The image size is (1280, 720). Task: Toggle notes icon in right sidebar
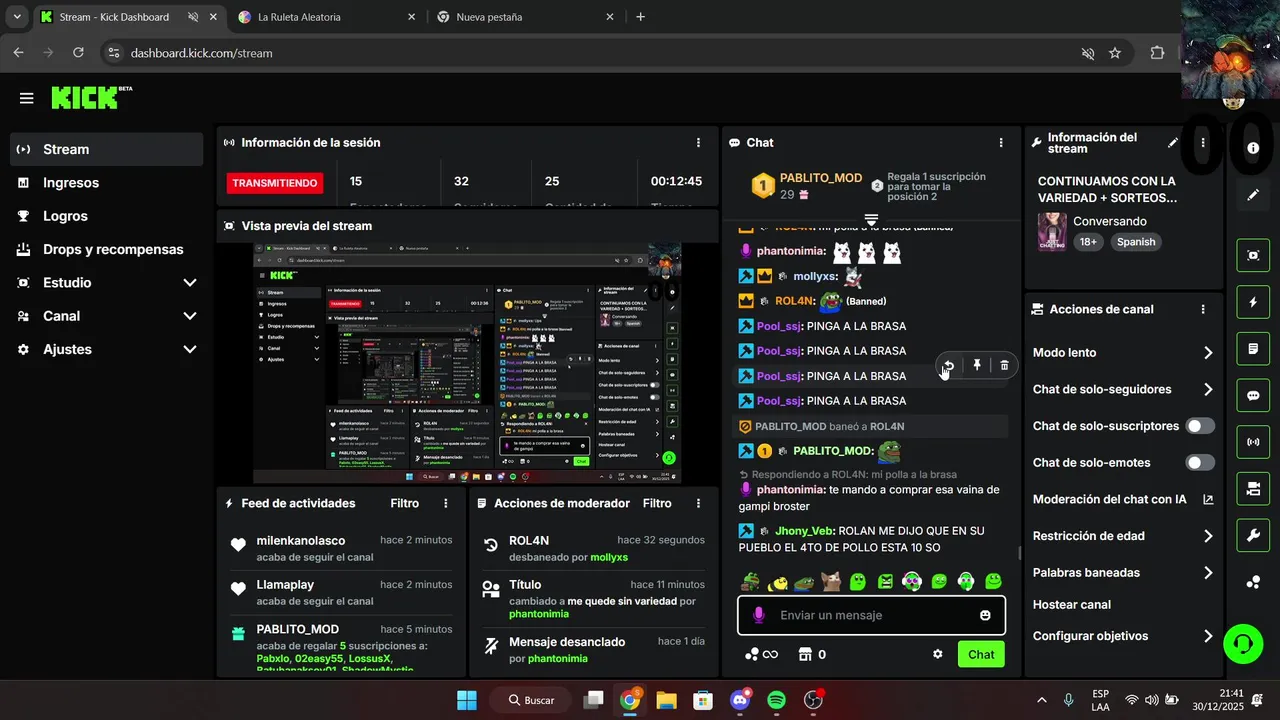tap(1253, 349)
